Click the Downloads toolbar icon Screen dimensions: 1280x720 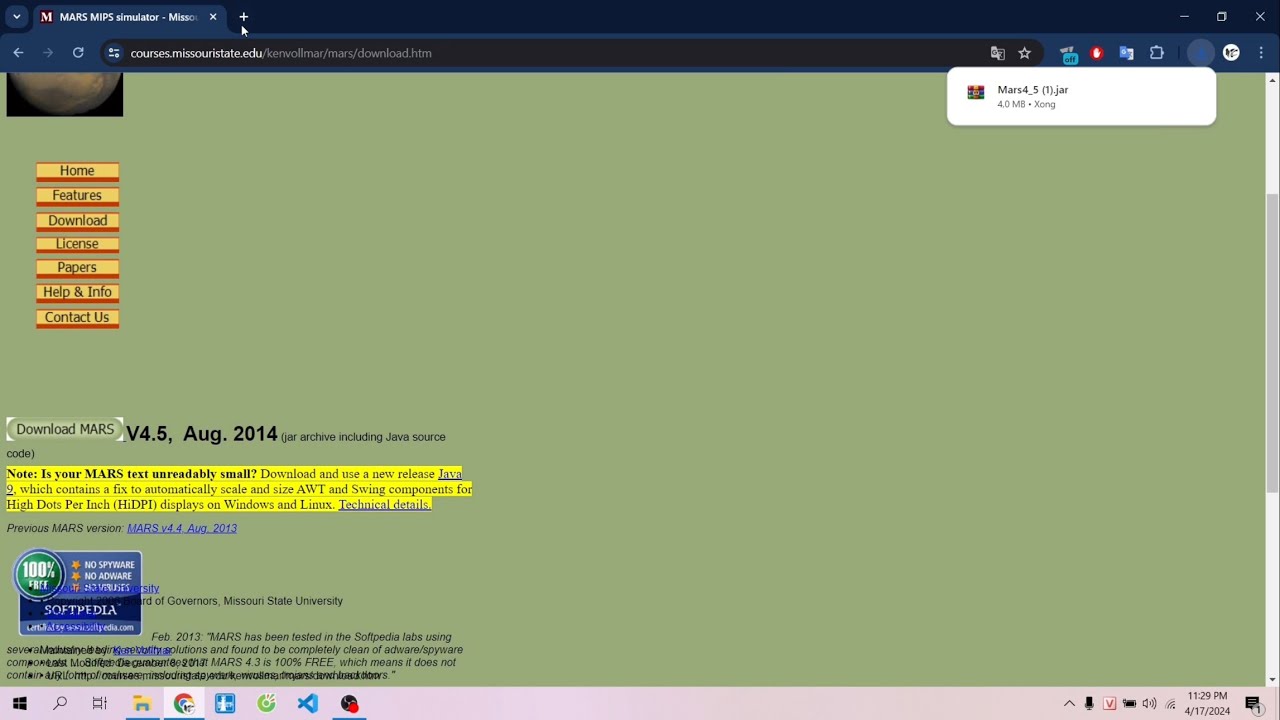[1201, 53]
